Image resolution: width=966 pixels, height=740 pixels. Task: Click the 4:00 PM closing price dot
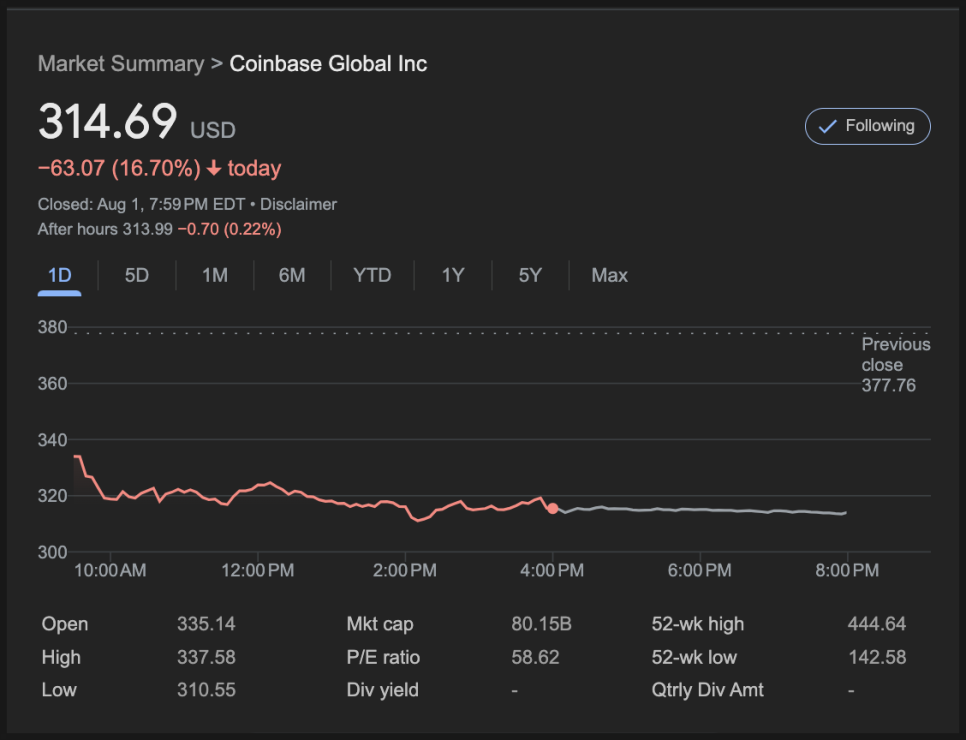[553, 508]
